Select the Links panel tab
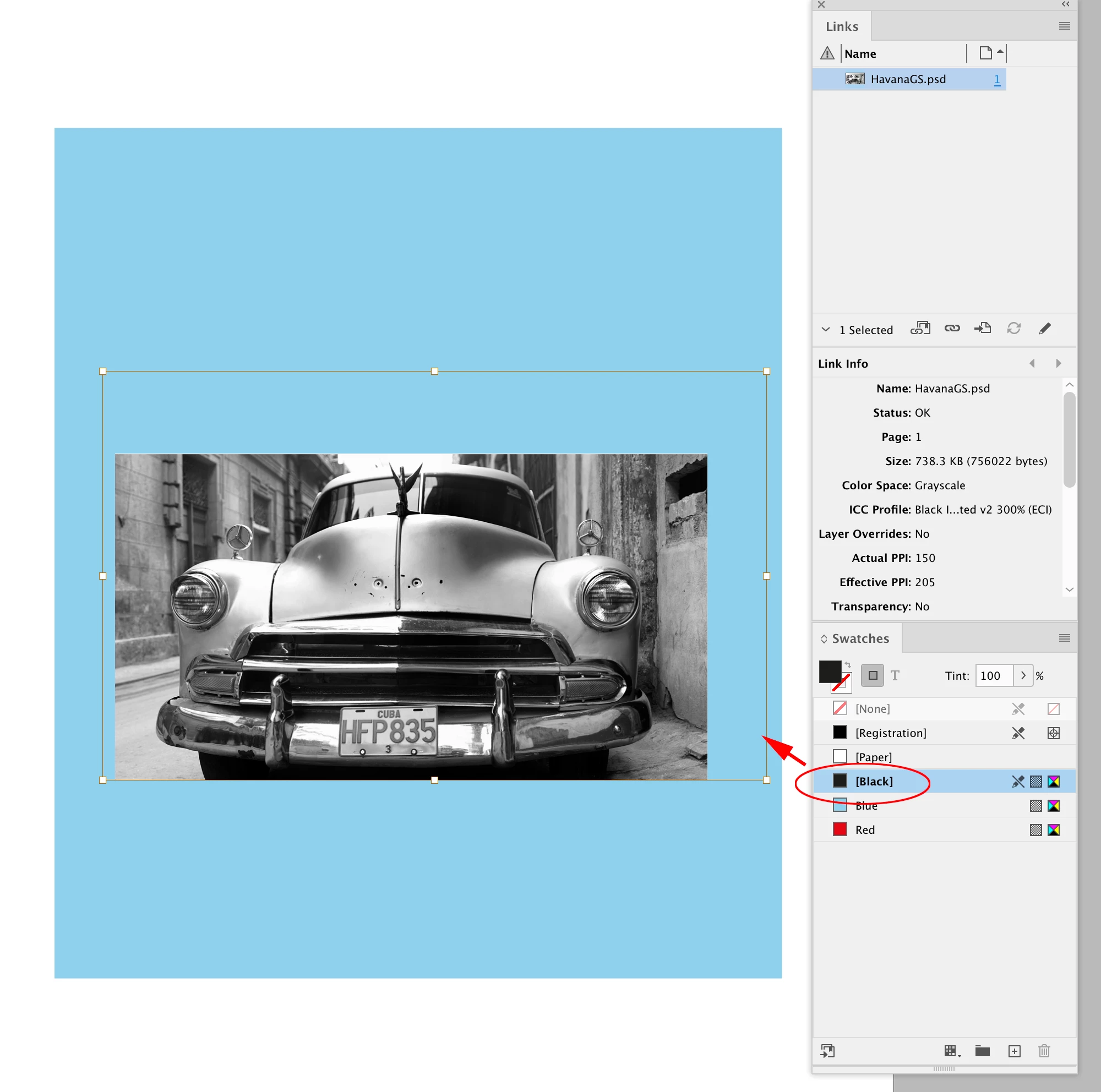The width and height of the screenshot is (1101, 1092). [x=842, y=27]
